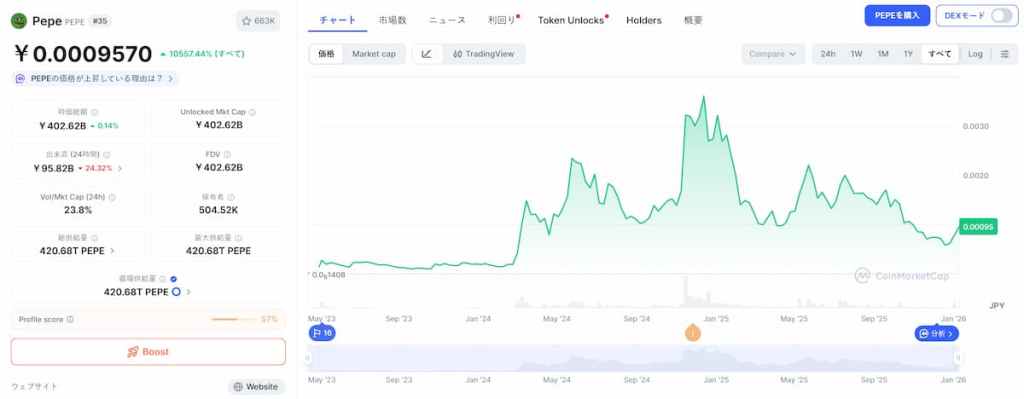Click the info icon beside 出来高 (24時間)
This screenshot has height=399, width=1024.
tap(106, 155)
